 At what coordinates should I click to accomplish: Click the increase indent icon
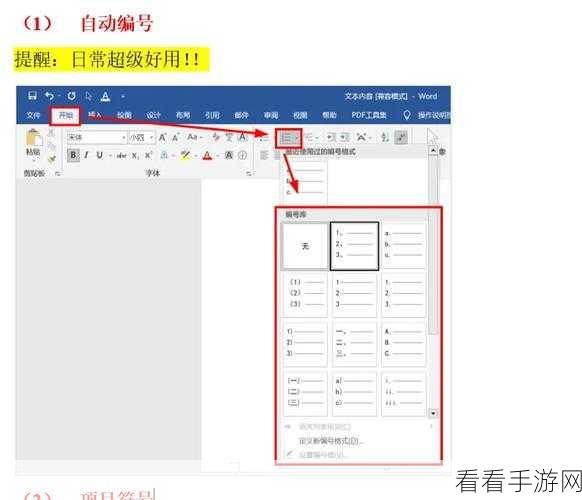[345, 137]
